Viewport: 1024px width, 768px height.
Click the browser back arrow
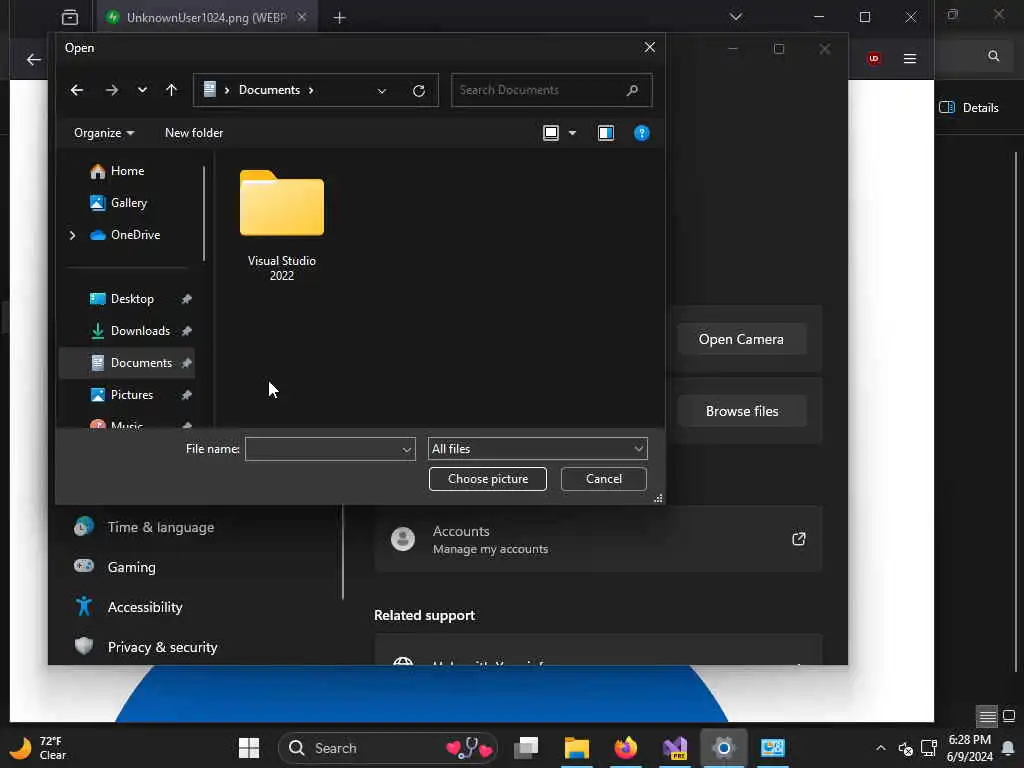33,60
